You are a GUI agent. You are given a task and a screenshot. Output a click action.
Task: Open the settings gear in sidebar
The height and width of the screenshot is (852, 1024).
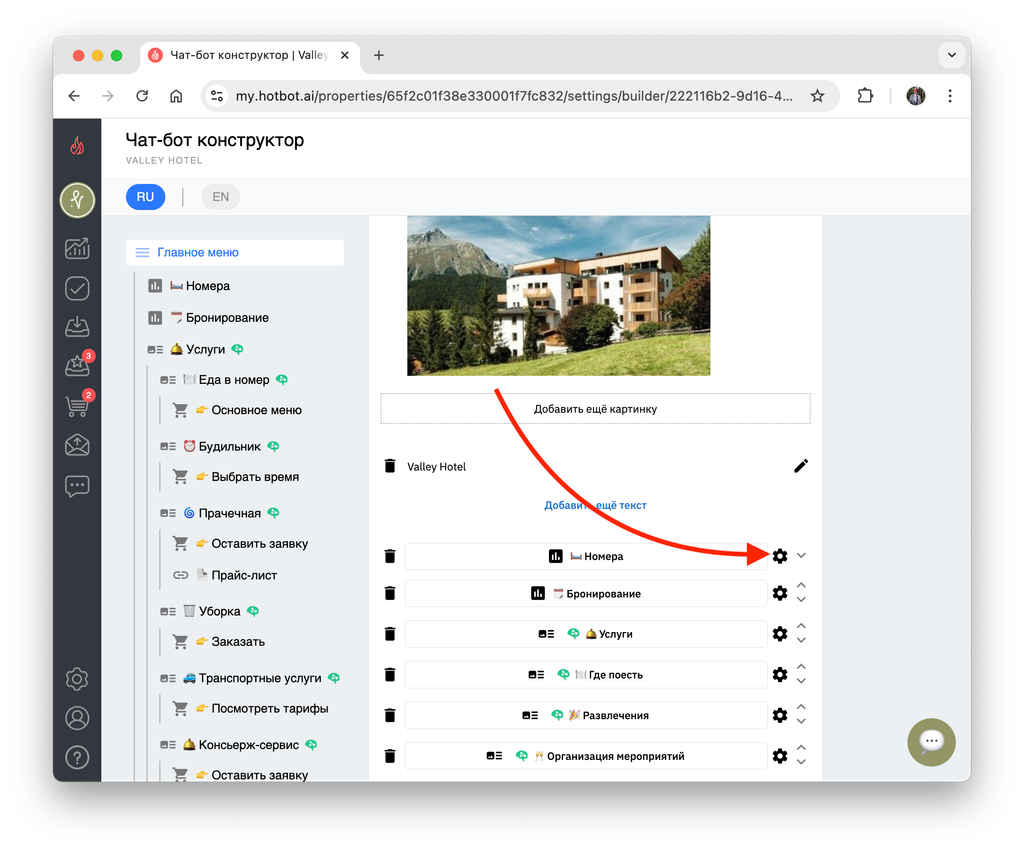pyautogui.click(x=77, y=679)
